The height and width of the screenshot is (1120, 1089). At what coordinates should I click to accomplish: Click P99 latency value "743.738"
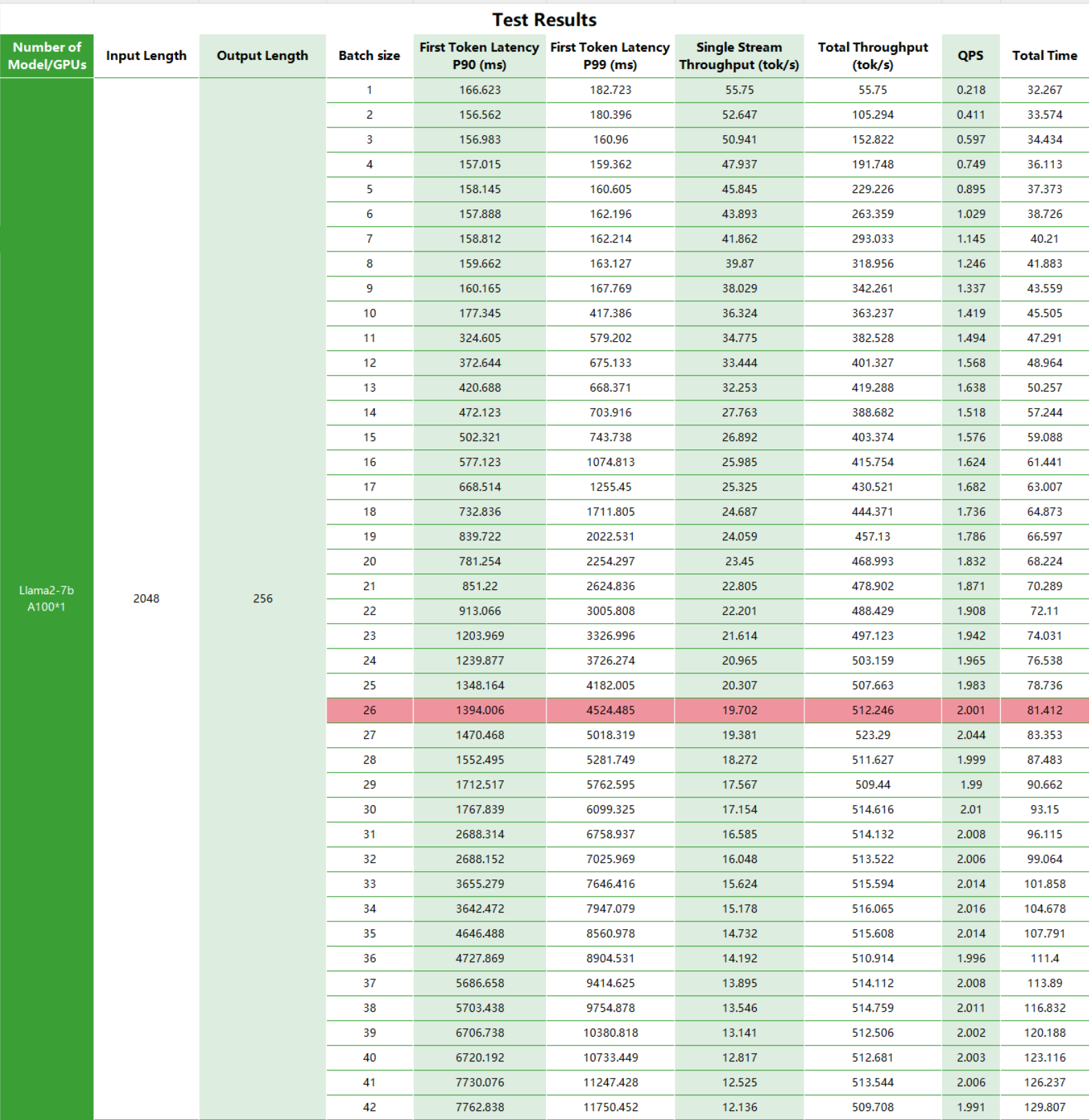[x=610, y=438]
